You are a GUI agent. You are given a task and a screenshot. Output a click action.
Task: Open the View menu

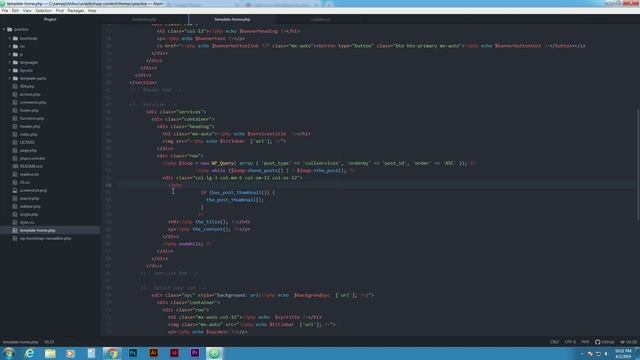[27, 11]
